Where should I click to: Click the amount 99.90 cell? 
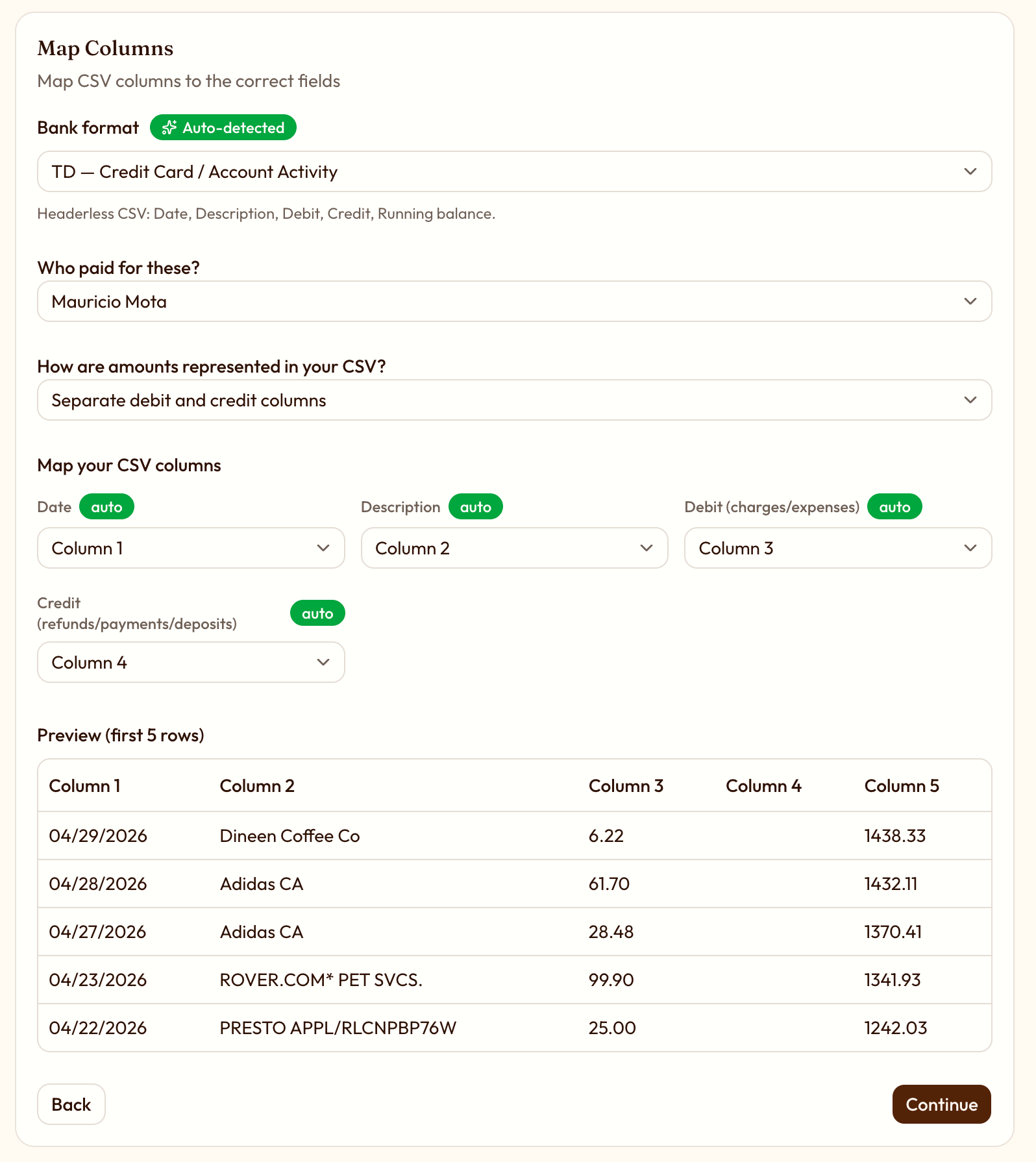pos(611,980)
